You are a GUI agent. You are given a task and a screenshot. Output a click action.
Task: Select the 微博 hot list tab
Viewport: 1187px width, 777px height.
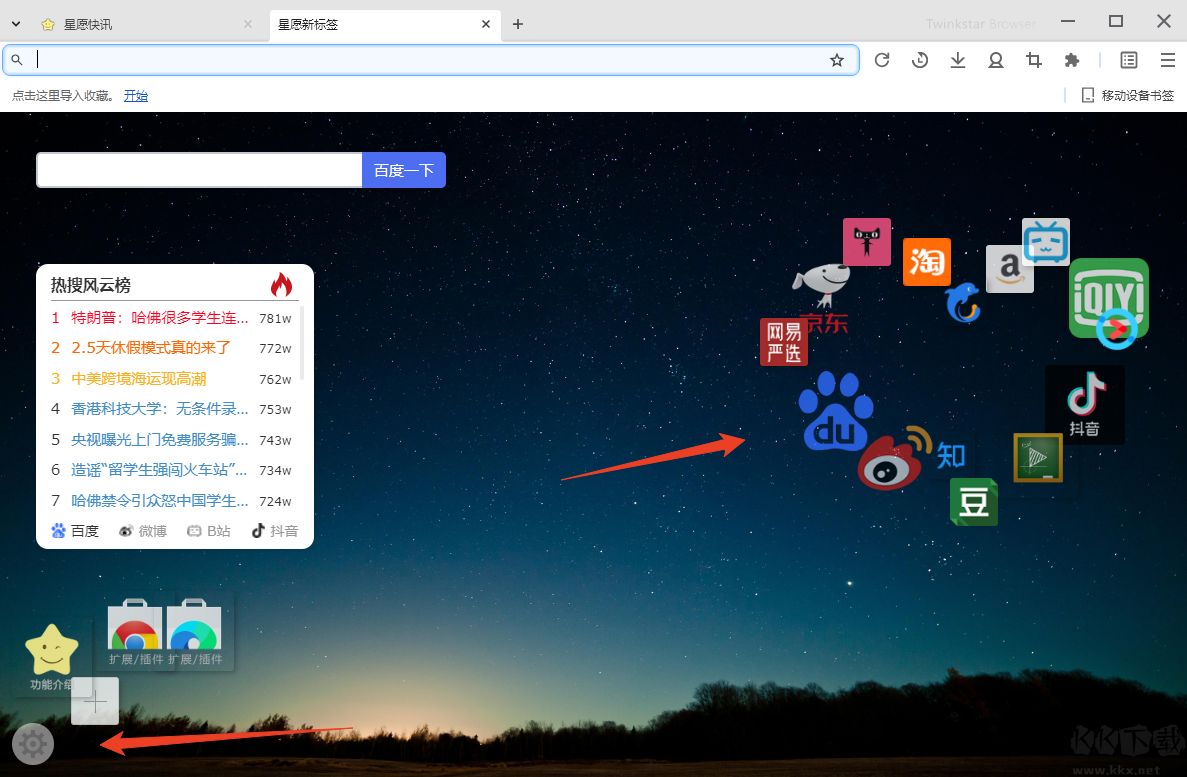pyautogui.click(x=143, y=531)
